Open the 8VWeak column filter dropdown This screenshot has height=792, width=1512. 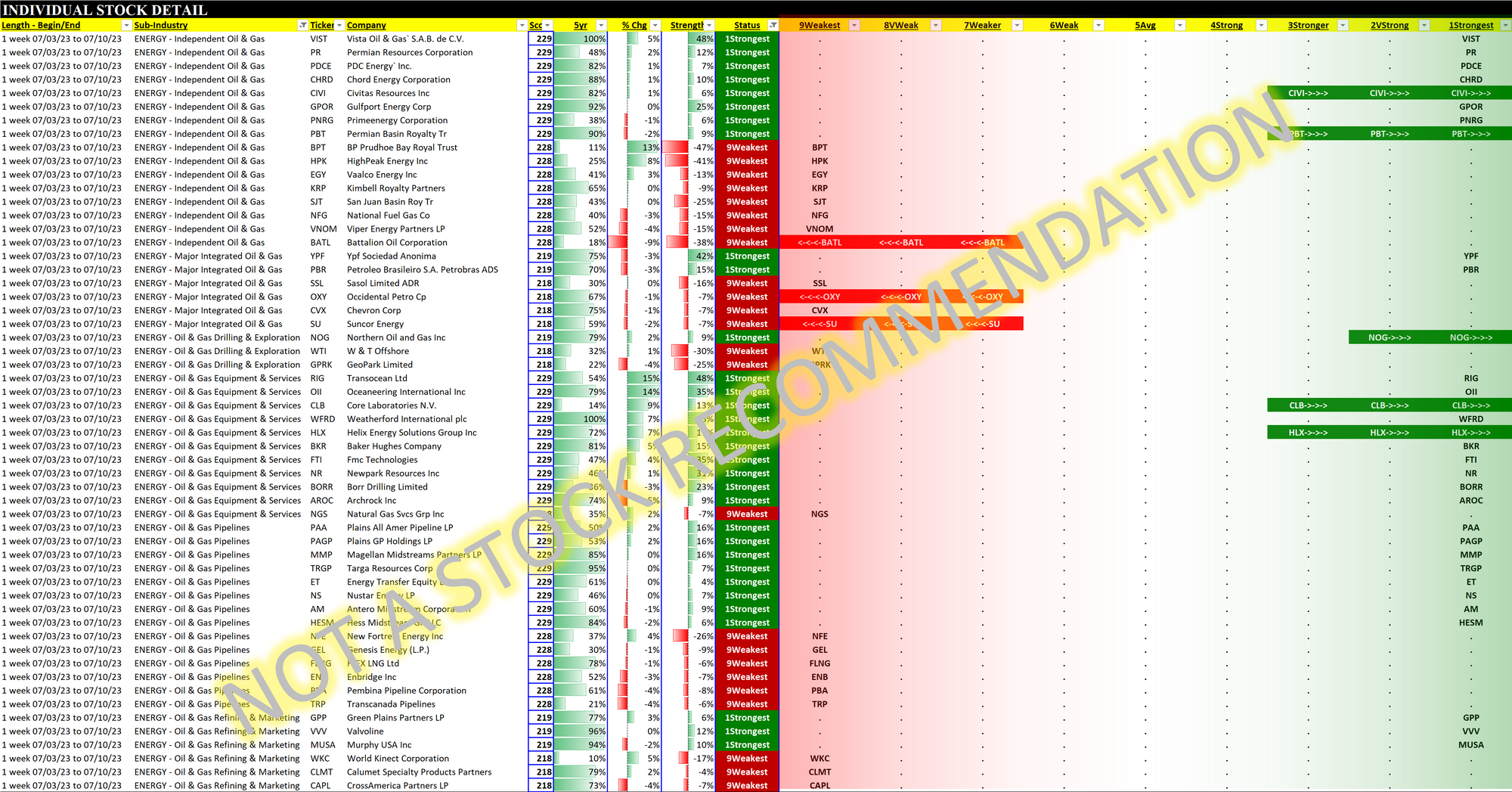(936, 26)
